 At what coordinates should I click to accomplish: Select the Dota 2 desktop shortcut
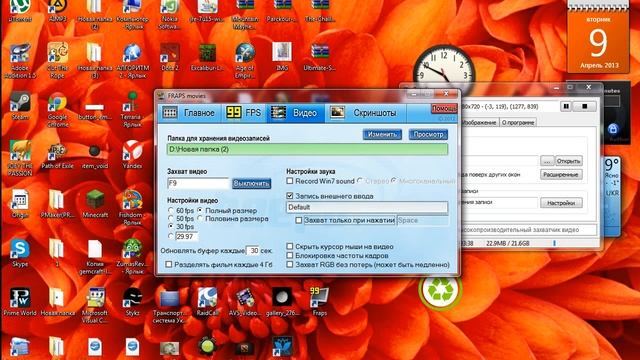click(x=169, y=57)
